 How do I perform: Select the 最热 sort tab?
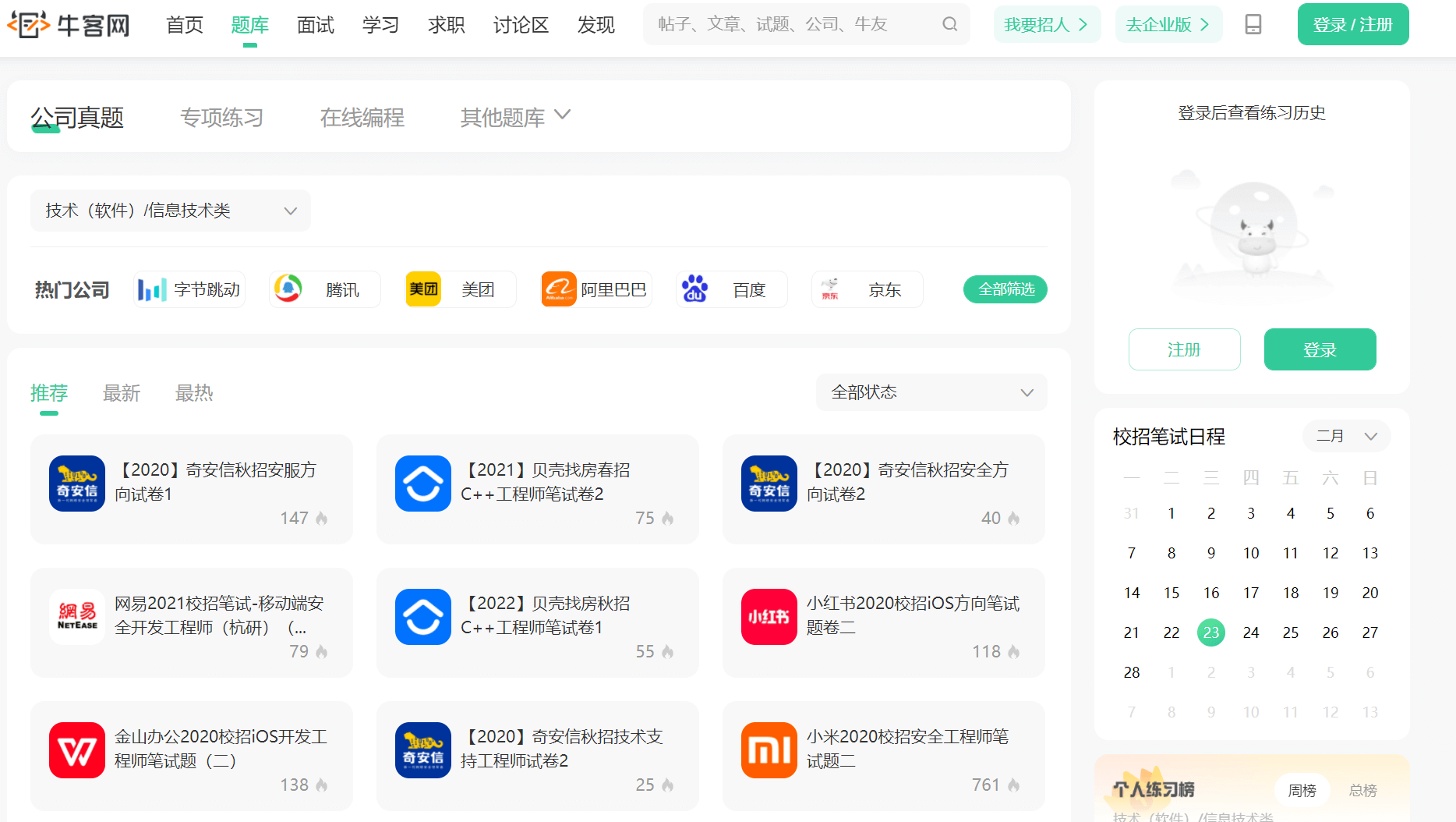coord(194,393)
